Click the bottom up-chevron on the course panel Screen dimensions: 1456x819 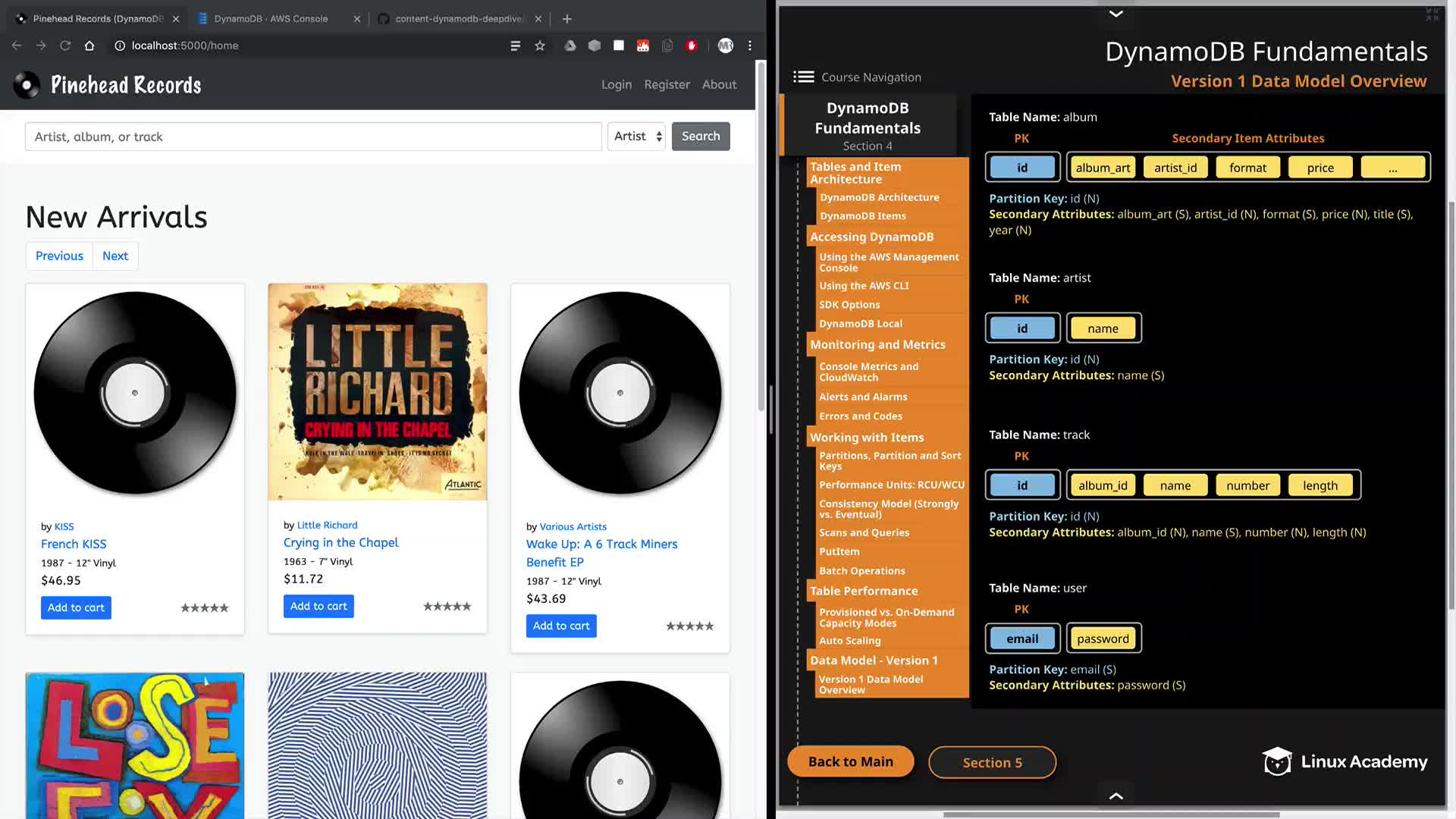pos(1116,795)
